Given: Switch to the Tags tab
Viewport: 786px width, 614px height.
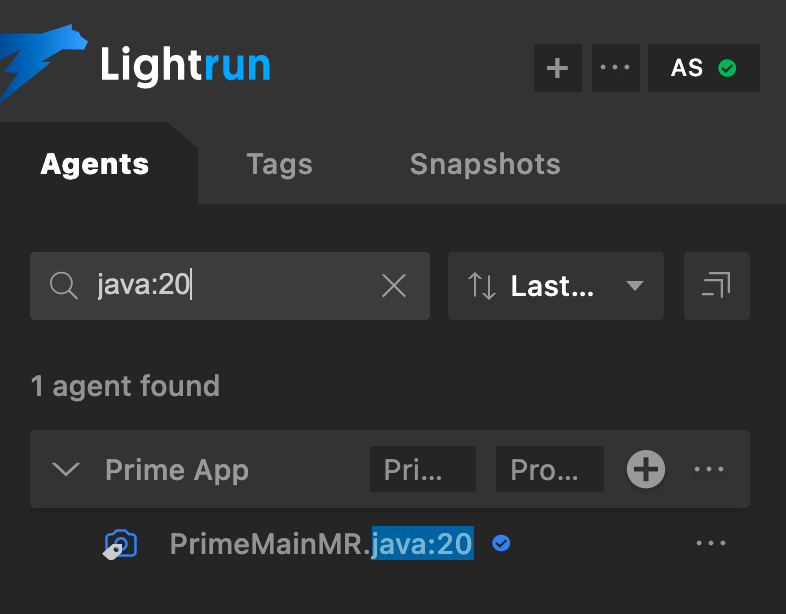Looking at the screenshot, I should point(279,164).
